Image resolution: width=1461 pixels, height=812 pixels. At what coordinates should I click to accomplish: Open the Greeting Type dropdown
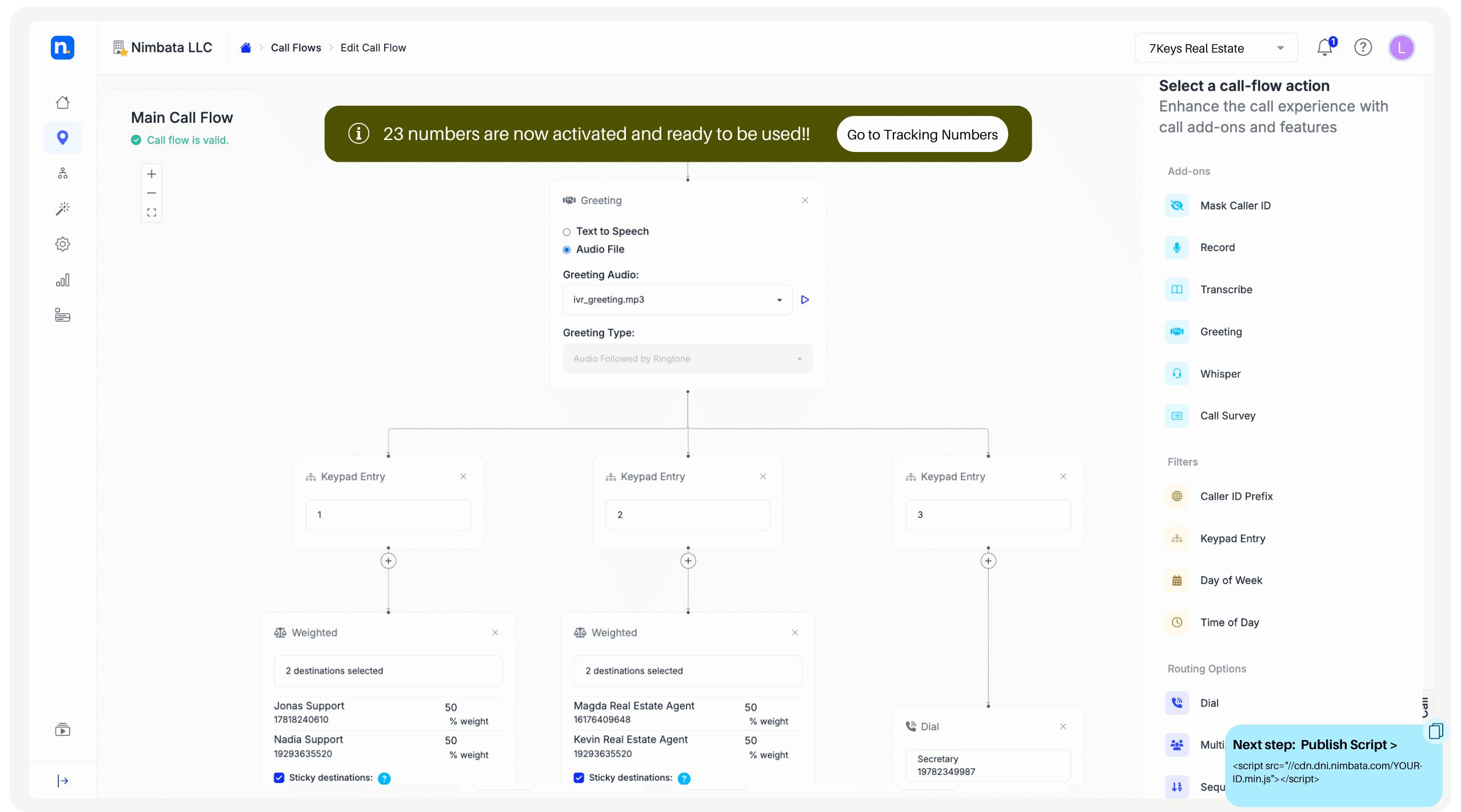[688, 359]
